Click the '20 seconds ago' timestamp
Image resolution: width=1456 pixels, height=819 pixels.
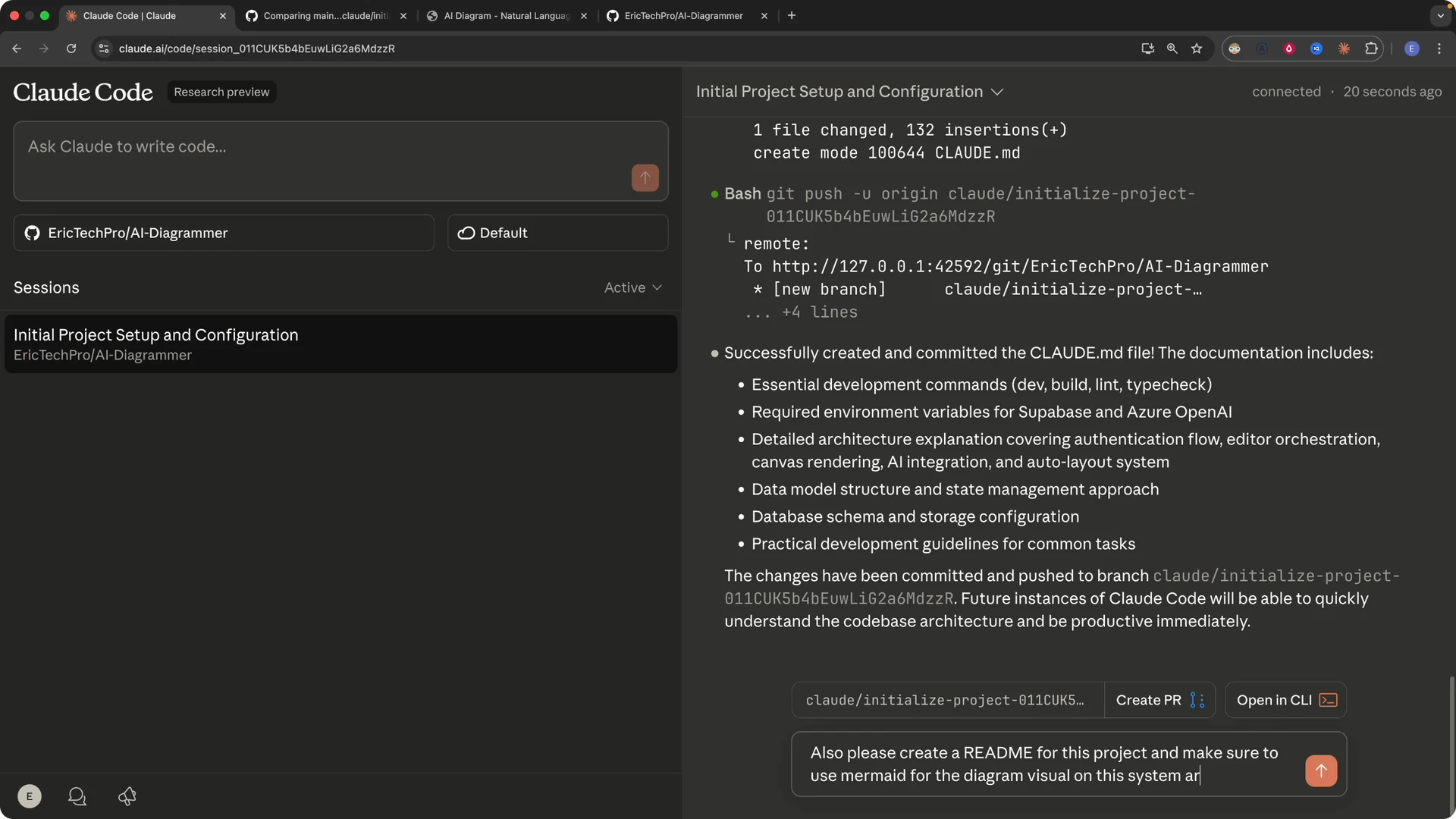(x=1392, y=92)
